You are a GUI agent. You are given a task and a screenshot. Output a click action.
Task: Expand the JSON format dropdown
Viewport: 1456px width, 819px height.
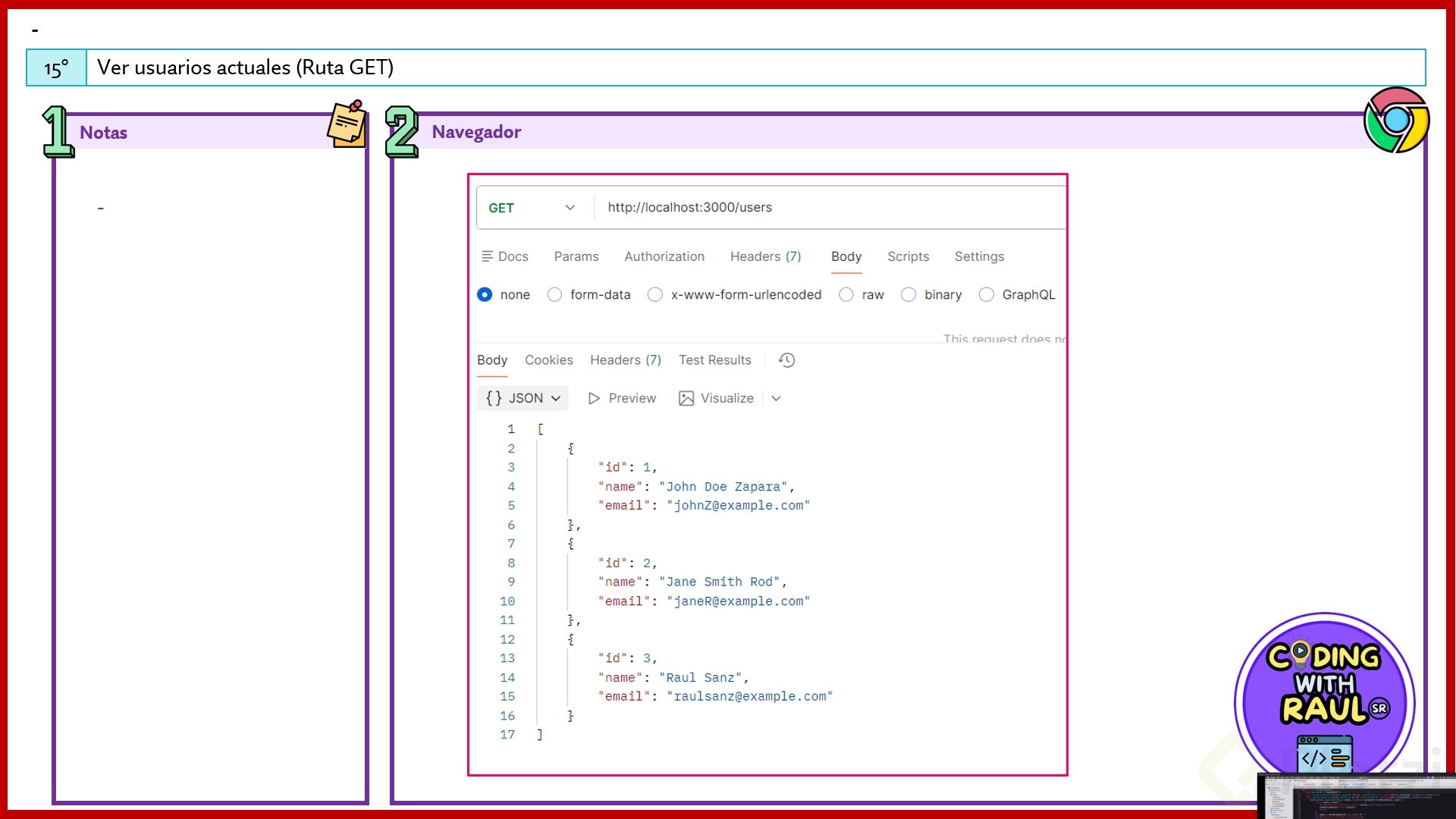point(556,398)
